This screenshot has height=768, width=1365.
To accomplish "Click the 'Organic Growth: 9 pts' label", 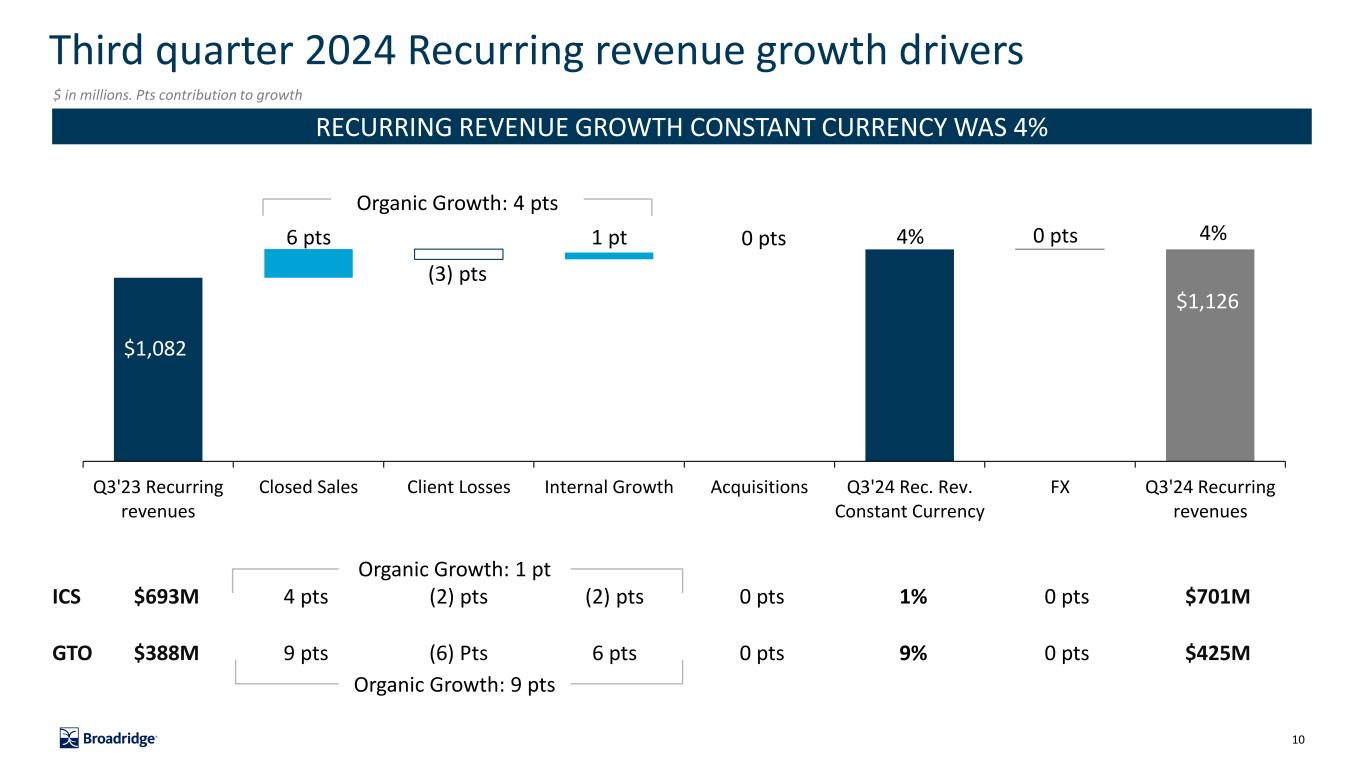I will (x=455, y=685).
